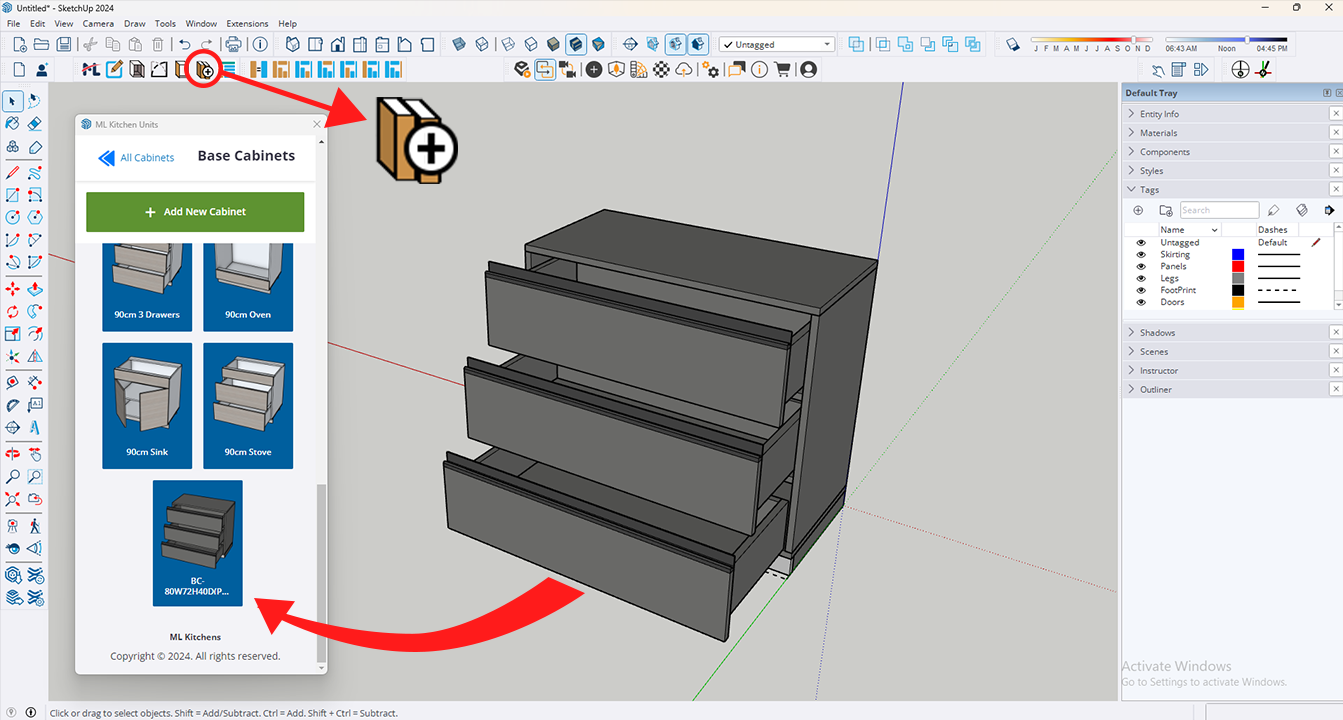Viewport: 1343px width, 720px height.
Task: Toggle visibility of the Doors tag
Action: [1141, 302]
